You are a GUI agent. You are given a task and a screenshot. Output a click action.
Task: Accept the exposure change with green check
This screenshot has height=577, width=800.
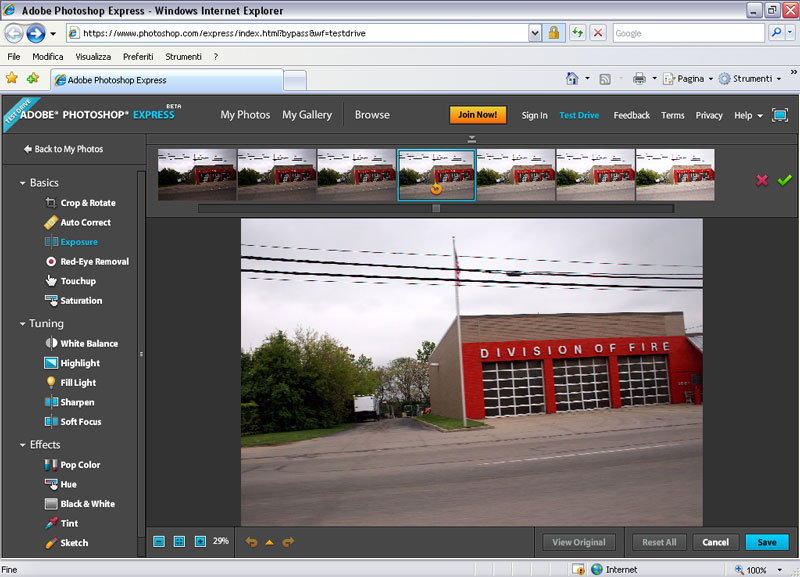pos(785,180)
